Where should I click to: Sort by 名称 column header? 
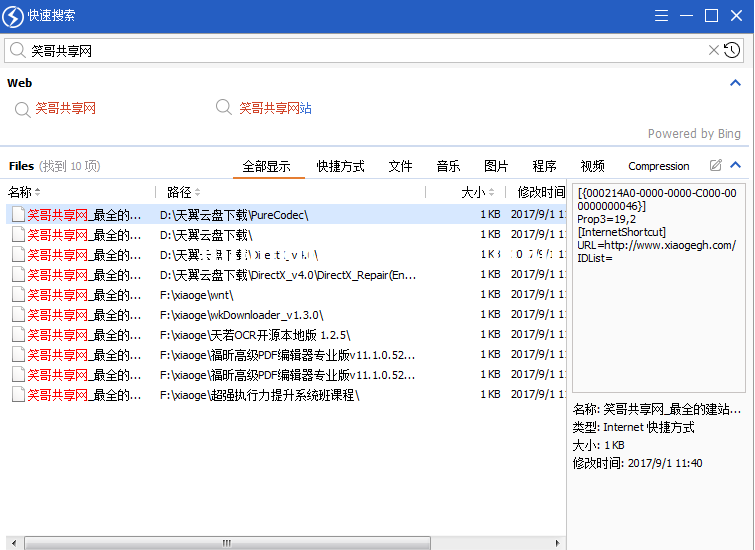pyautogui.click(x=22, y=192)
